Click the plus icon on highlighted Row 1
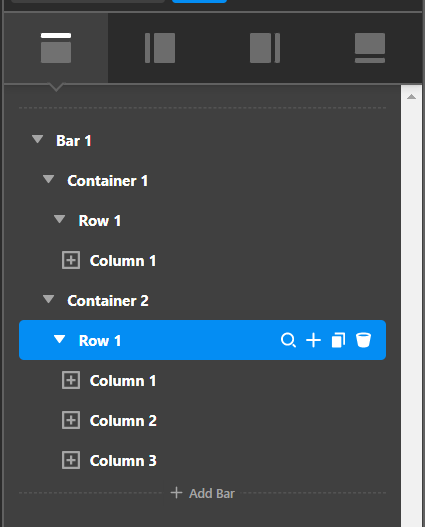Image resolution: width=425 pixels, height=527 pixels. [313, 340]
